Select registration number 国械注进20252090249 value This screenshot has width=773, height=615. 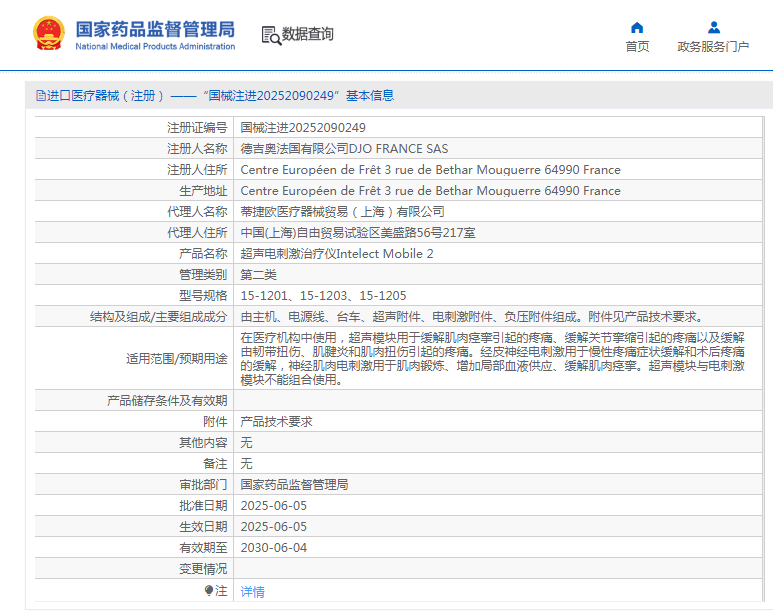303,128
